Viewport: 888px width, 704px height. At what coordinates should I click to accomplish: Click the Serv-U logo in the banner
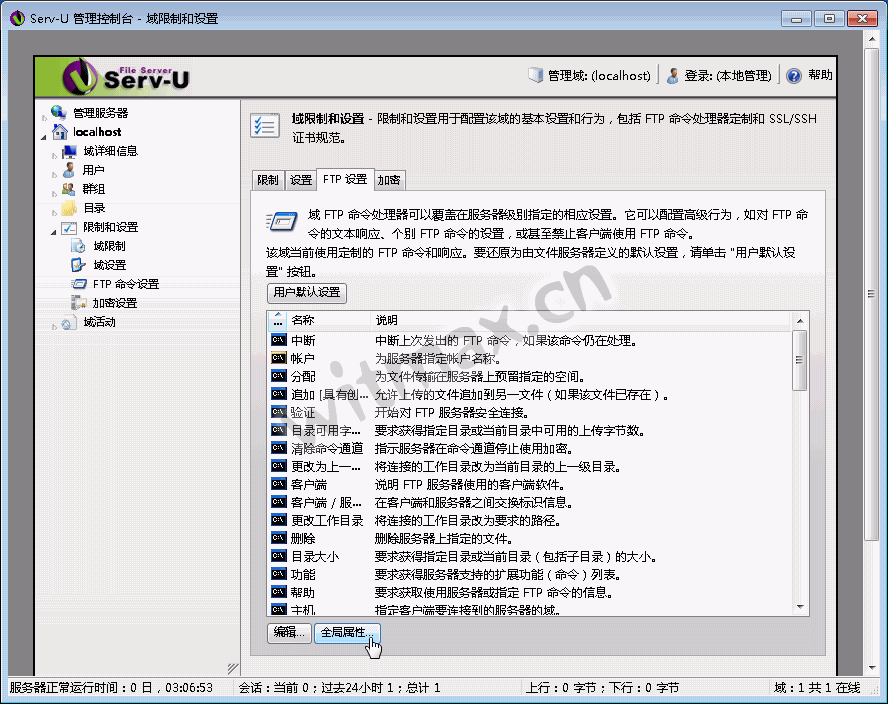126,77
